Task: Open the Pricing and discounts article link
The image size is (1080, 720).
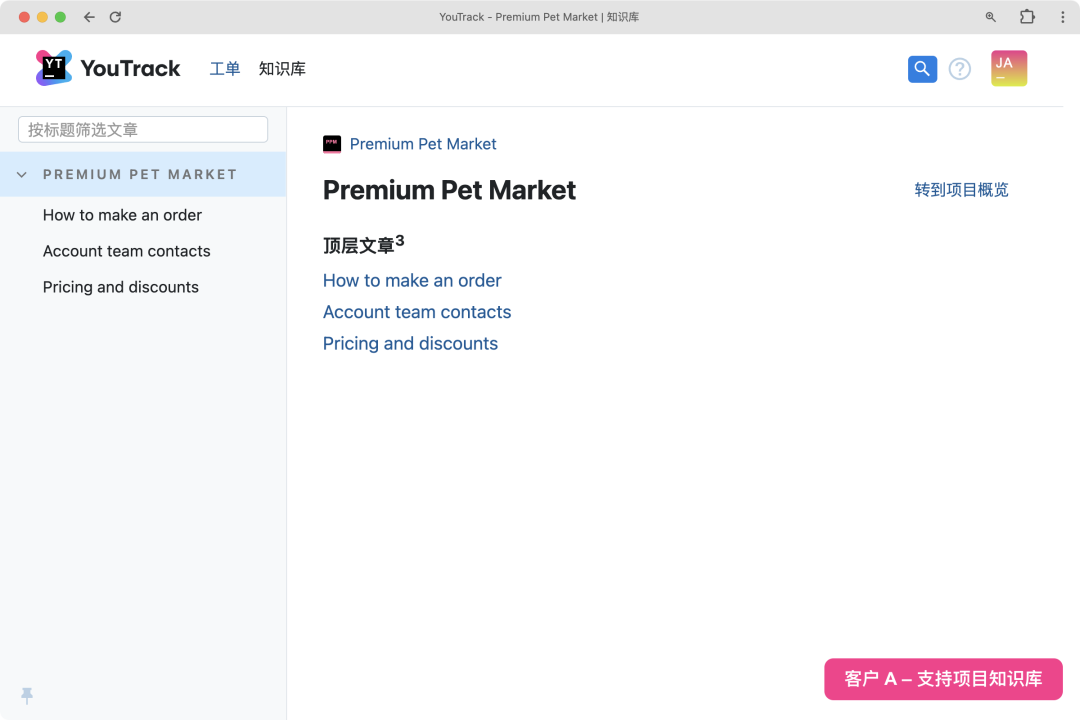Action: tap(410, 344)
